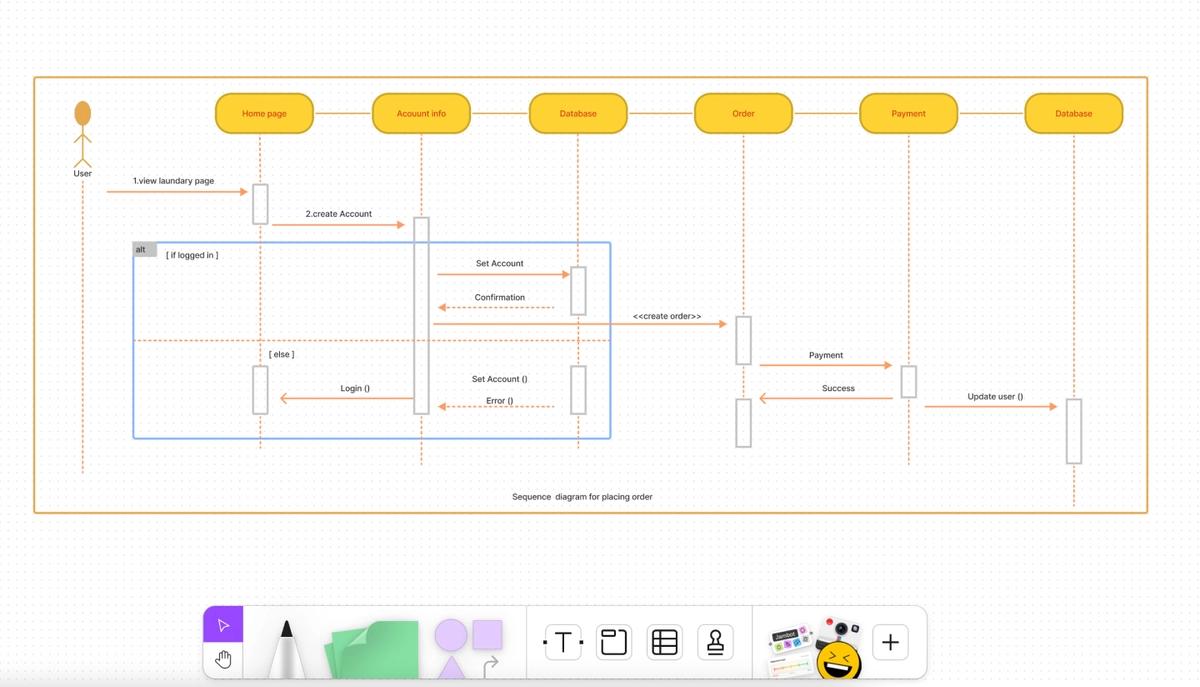Select the Order node shape
The width and height of the screenshot is (1200, 687).
(x=743, y=113)
